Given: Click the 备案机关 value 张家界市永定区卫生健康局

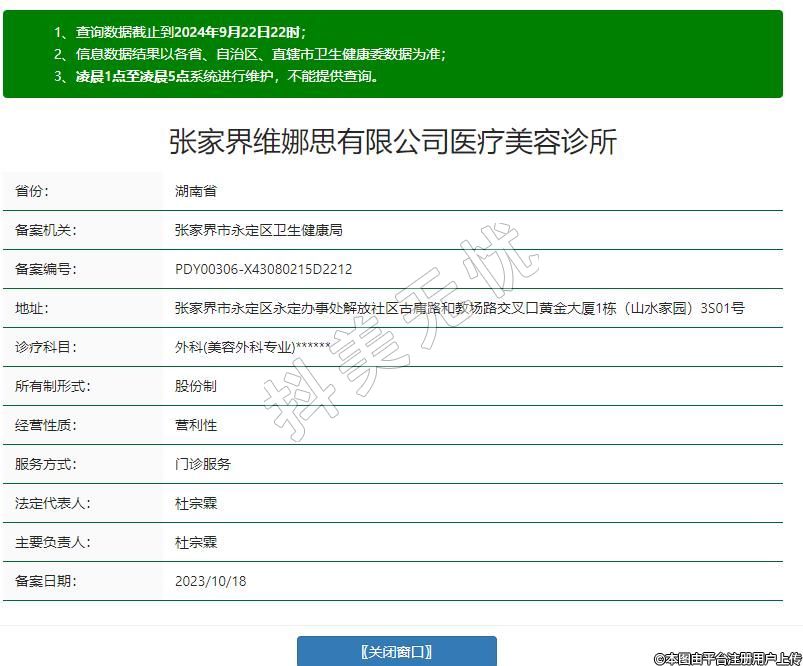Looking at the screenshot, I should point(258,230).
